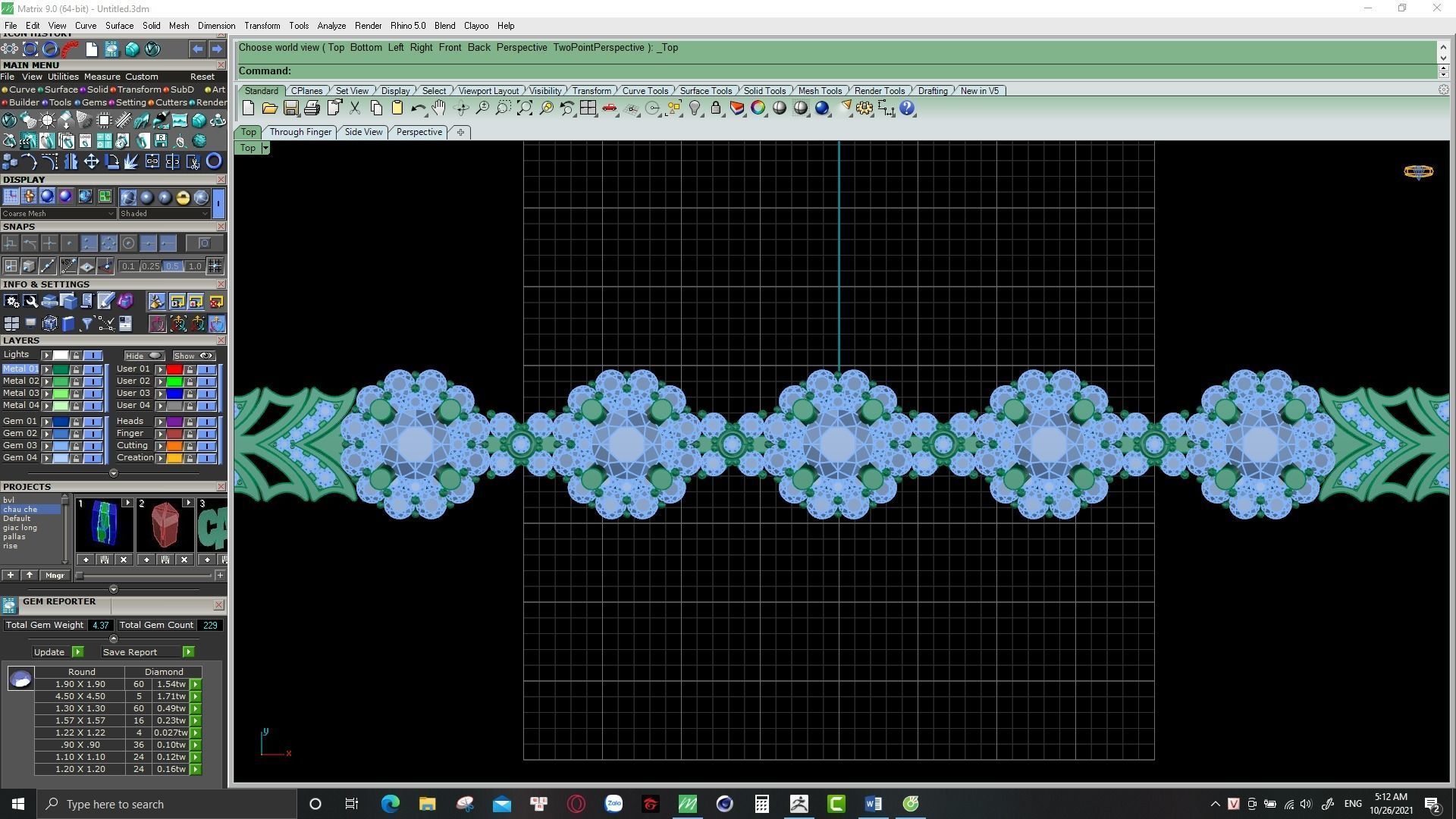Viewport: 1456px width, 819px height.
Task: Expand the Cutting layer arrow
Action: [161, 446]
